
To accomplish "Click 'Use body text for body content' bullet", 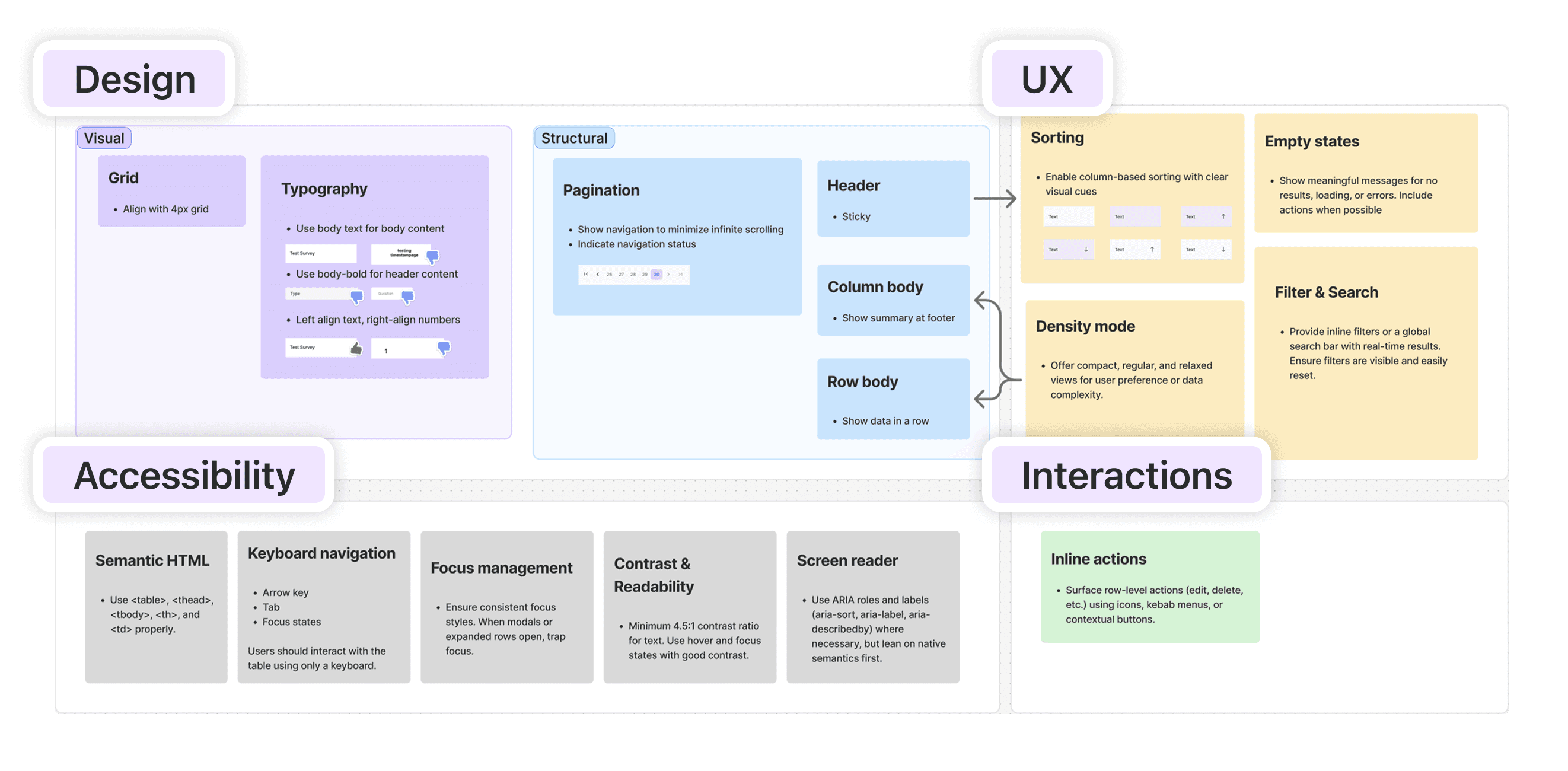I will [x=370, y=228].
